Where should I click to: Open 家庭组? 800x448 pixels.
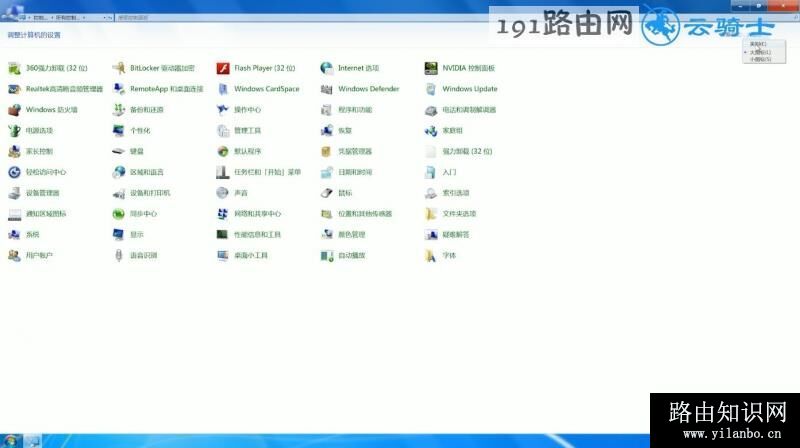pos(443,131)
